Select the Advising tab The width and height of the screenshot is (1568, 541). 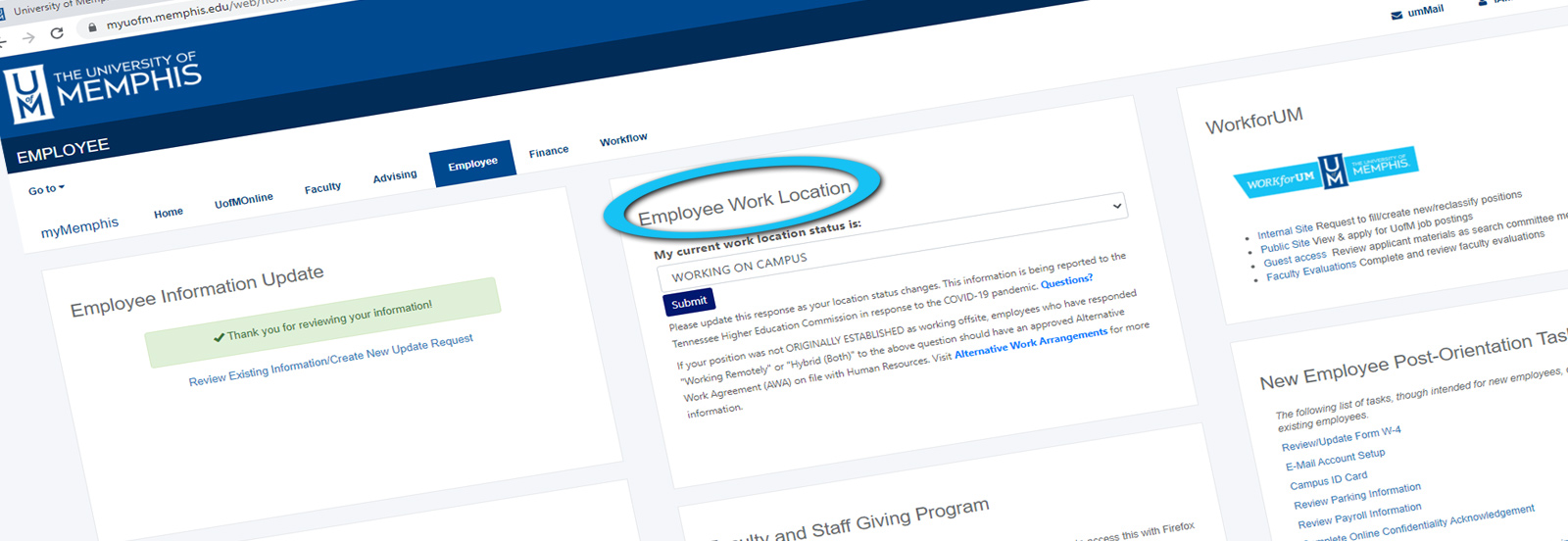[395, 176]
